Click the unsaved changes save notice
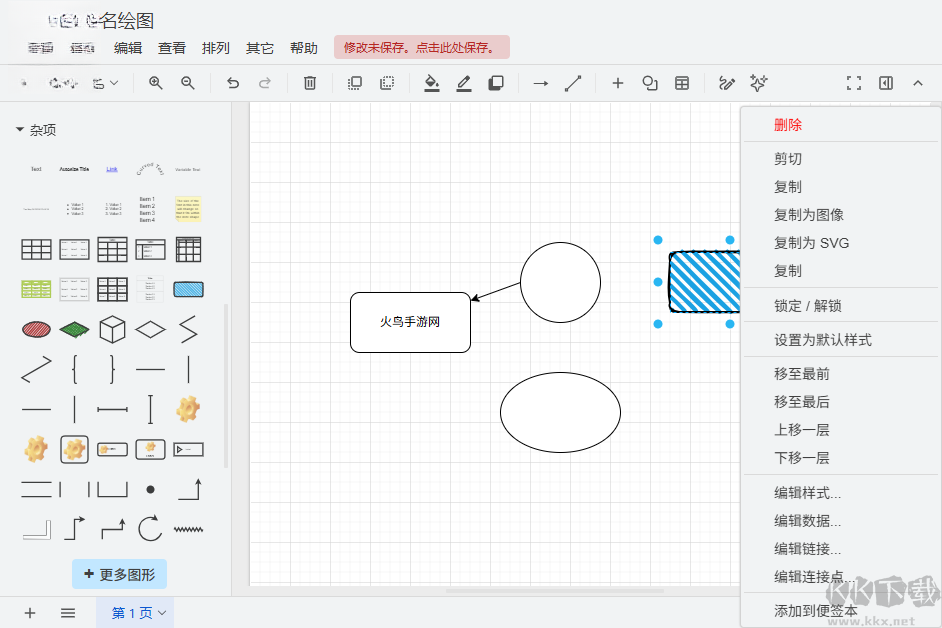942x628 pixels. pyautogui.click(x=422, y=47)
